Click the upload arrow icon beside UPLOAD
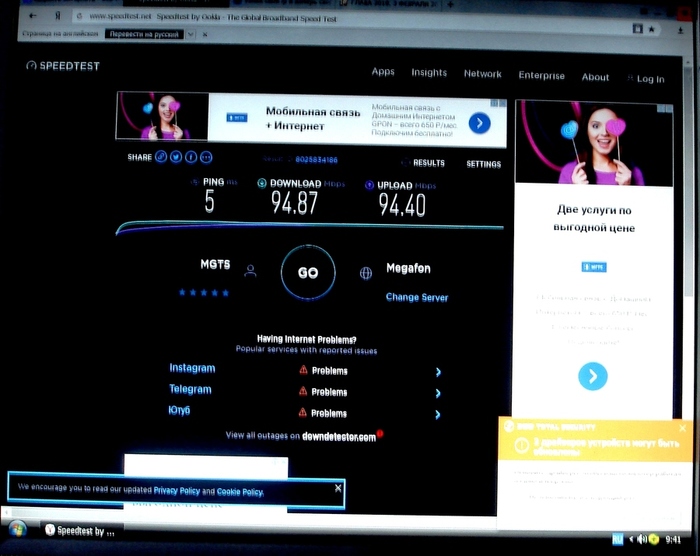This screenshot has width=700, height=556. coord(370,185)
